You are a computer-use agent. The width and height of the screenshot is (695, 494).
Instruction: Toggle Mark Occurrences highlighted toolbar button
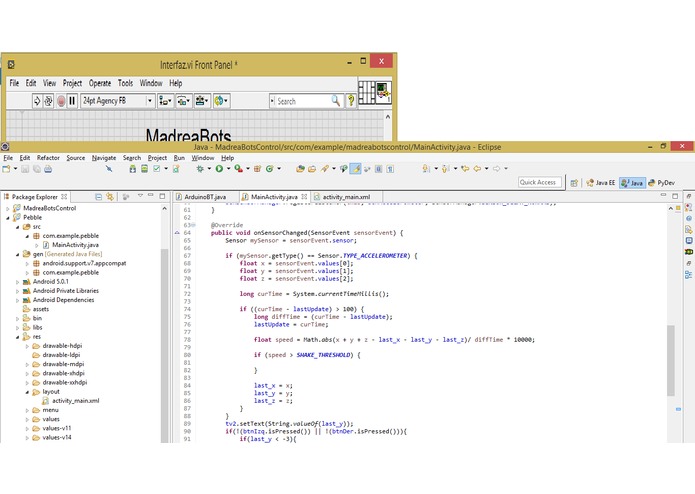(355, 169)
